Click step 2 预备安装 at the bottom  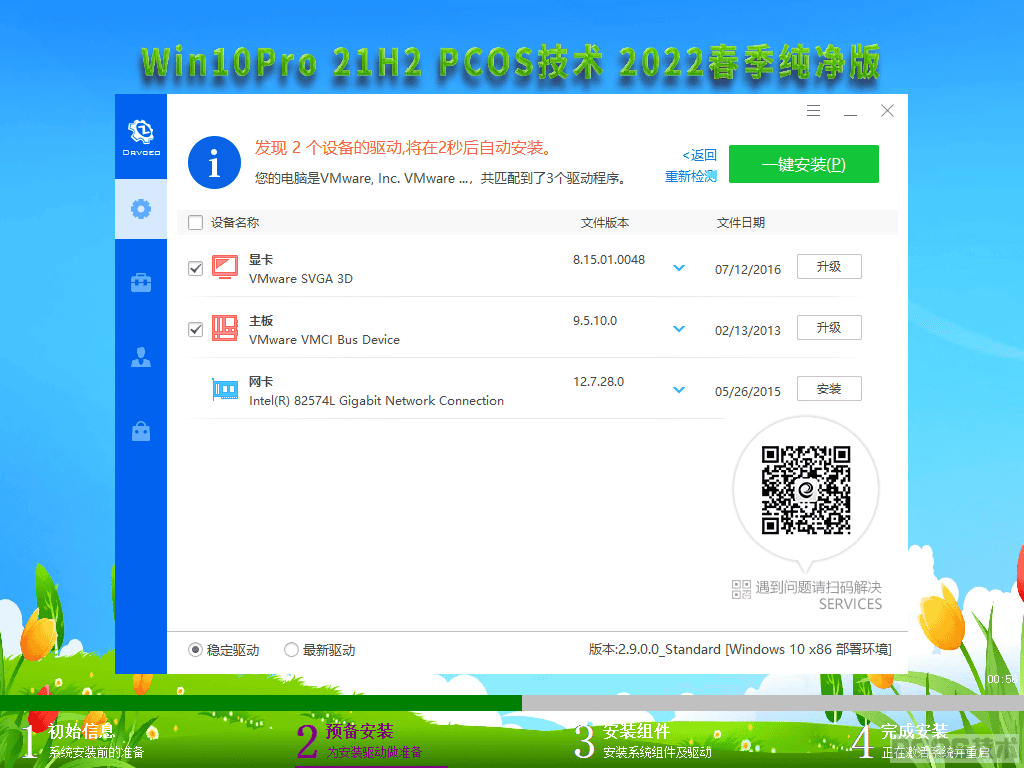pos(359,741)
